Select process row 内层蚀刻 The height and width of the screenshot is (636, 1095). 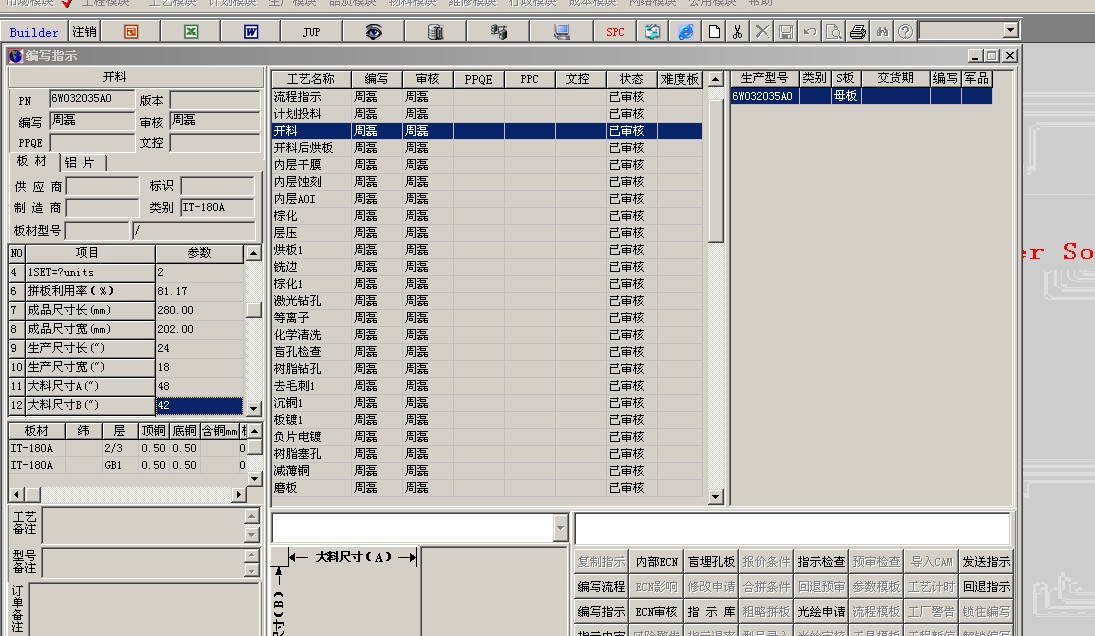point(486,182)
